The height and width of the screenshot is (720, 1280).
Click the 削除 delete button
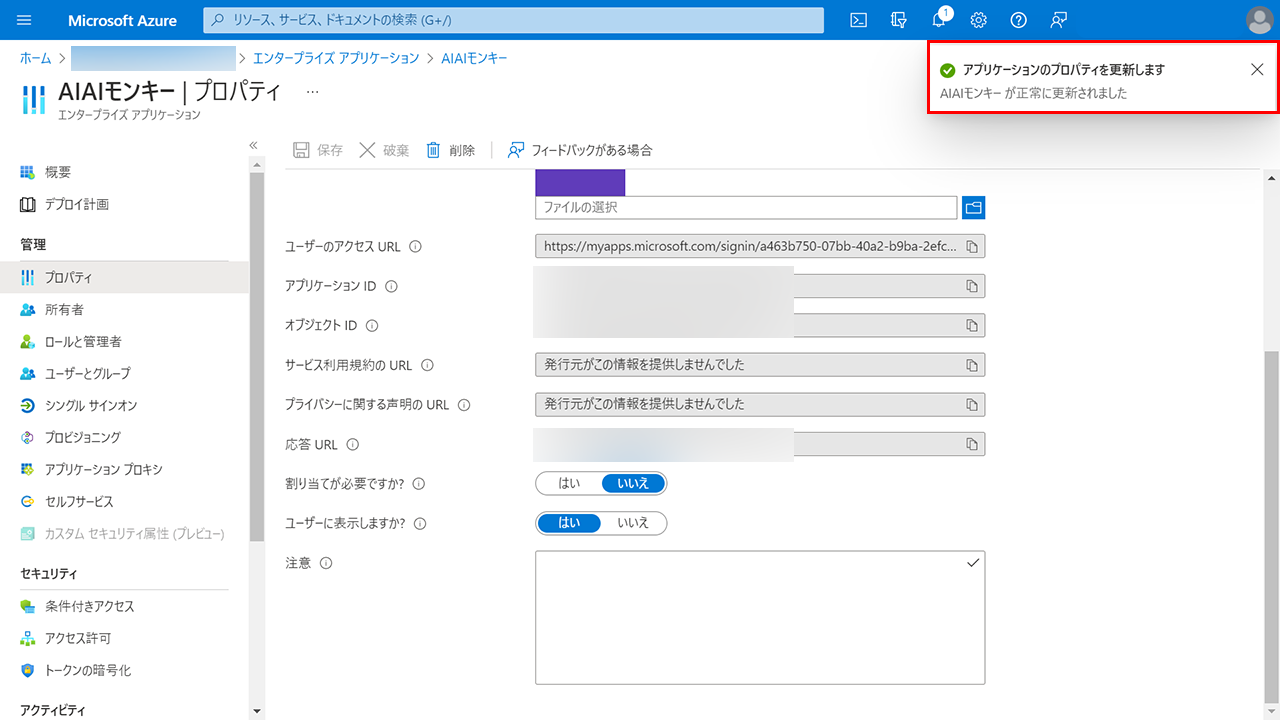coord(451,150)
